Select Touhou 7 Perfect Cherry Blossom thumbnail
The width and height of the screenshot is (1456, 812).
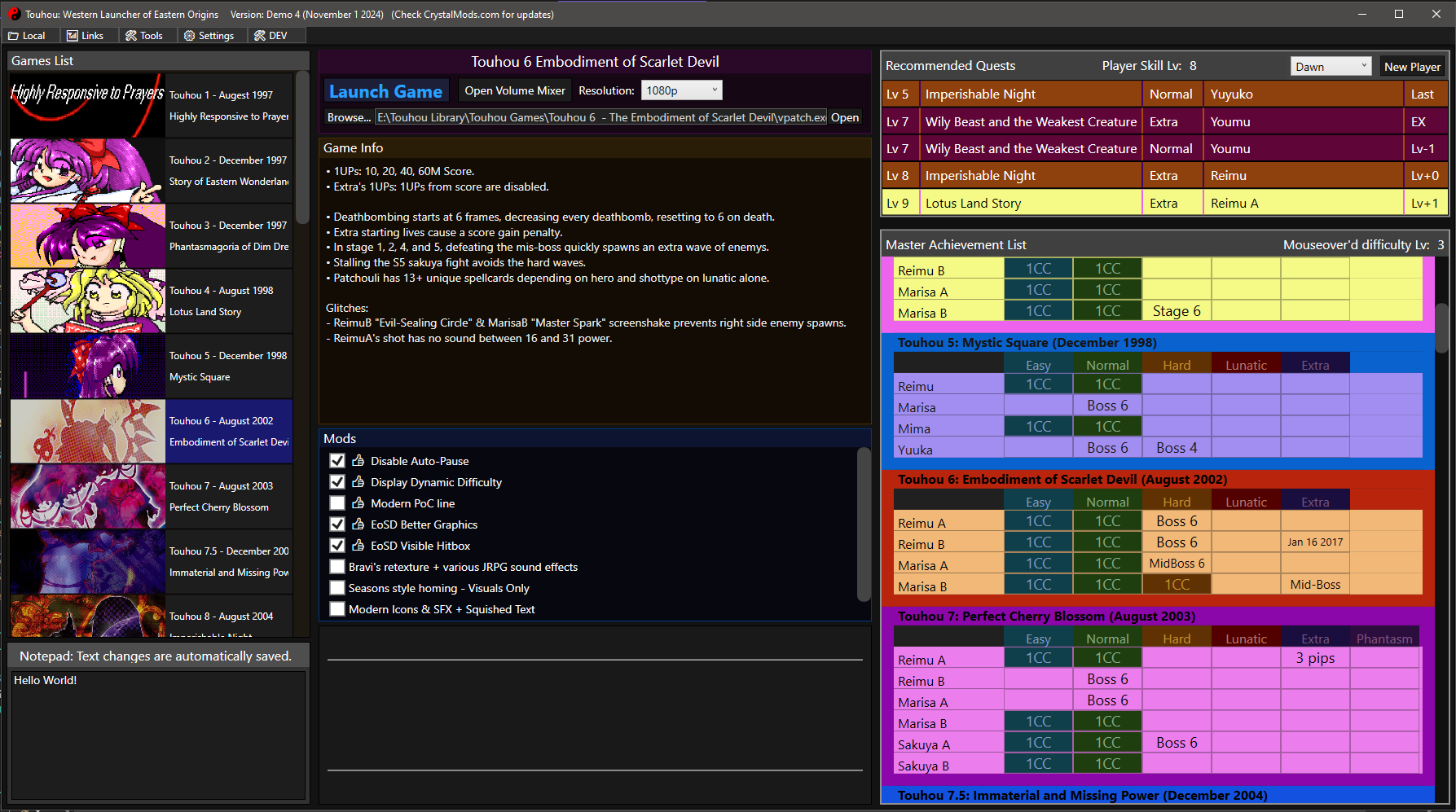(88, 496)
